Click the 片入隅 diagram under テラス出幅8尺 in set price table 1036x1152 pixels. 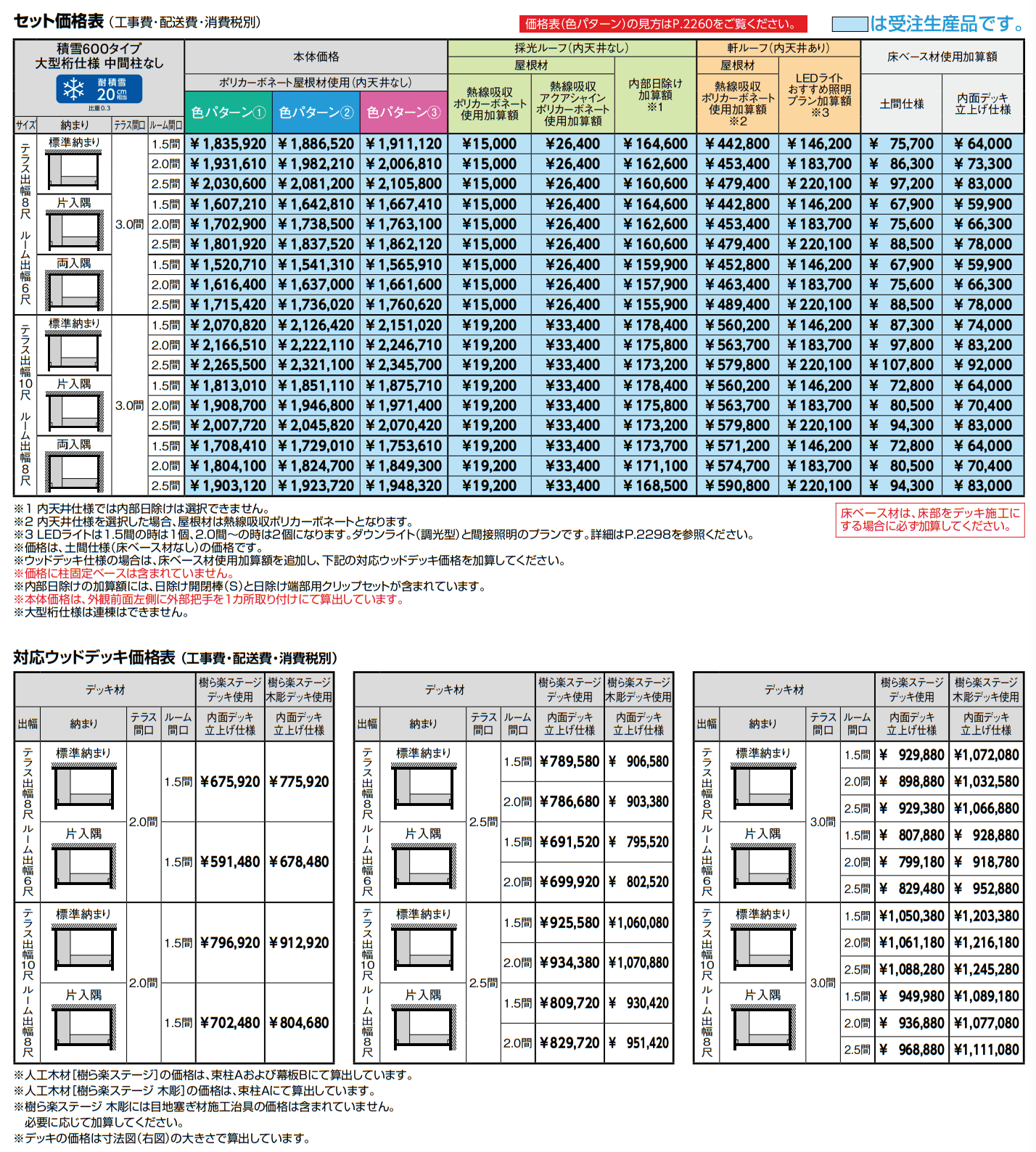point(75,229)
